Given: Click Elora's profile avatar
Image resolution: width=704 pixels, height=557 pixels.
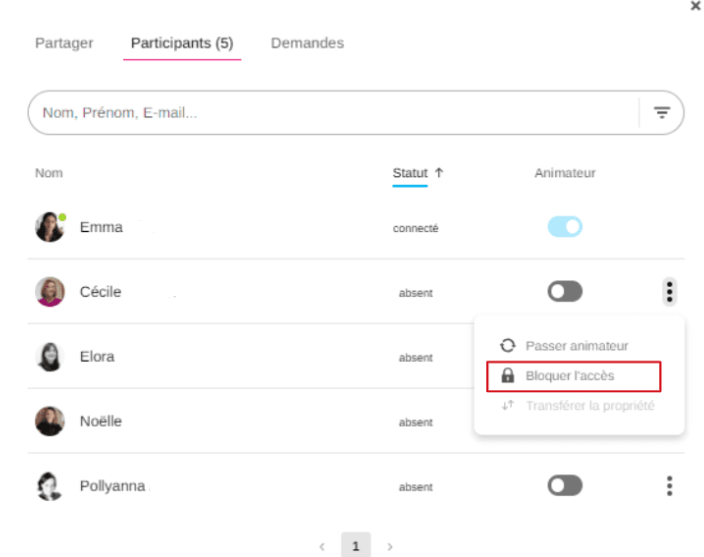Looking at the screenshot, I should (50, 357).
